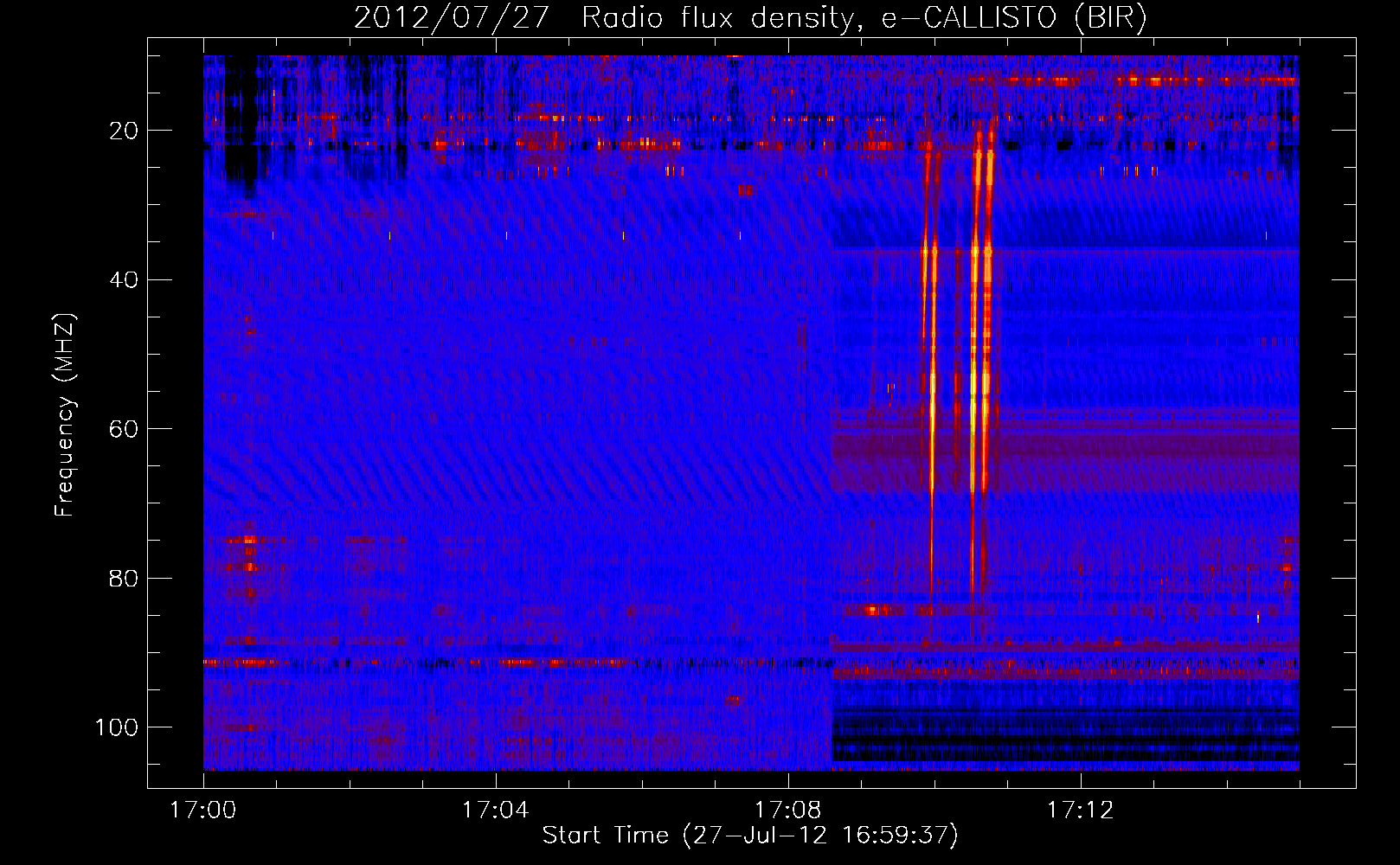This screenshot has width=1400, height=865.
Task: Click the 80 frequency tick label
Action: (x=125, y=579)
